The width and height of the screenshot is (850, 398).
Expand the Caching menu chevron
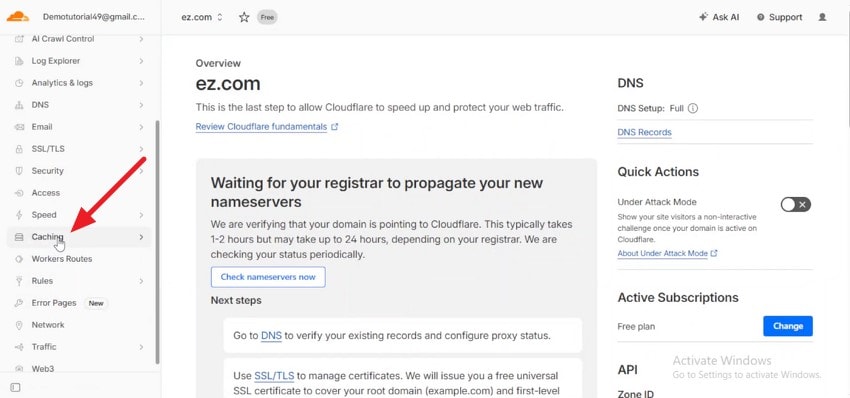[x=141, y=237]
